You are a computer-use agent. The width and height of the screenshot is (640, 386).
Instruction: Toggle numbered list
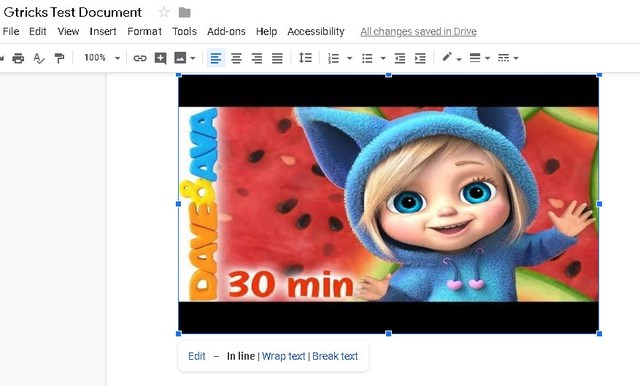point(333,58)
